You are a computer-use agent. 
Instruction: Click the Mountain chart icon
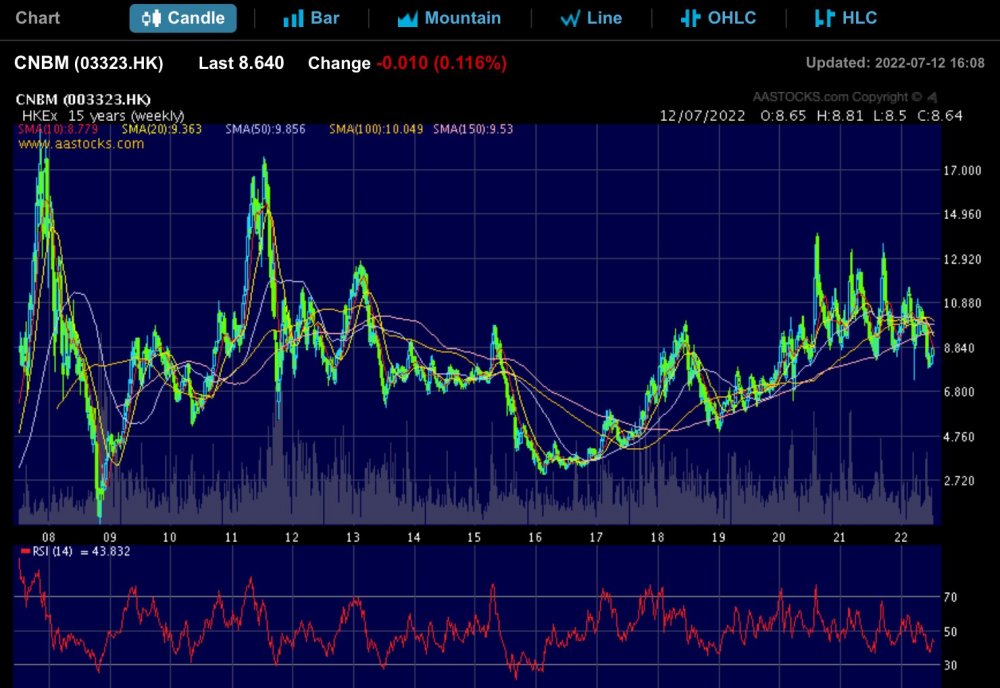coord(406,17)
